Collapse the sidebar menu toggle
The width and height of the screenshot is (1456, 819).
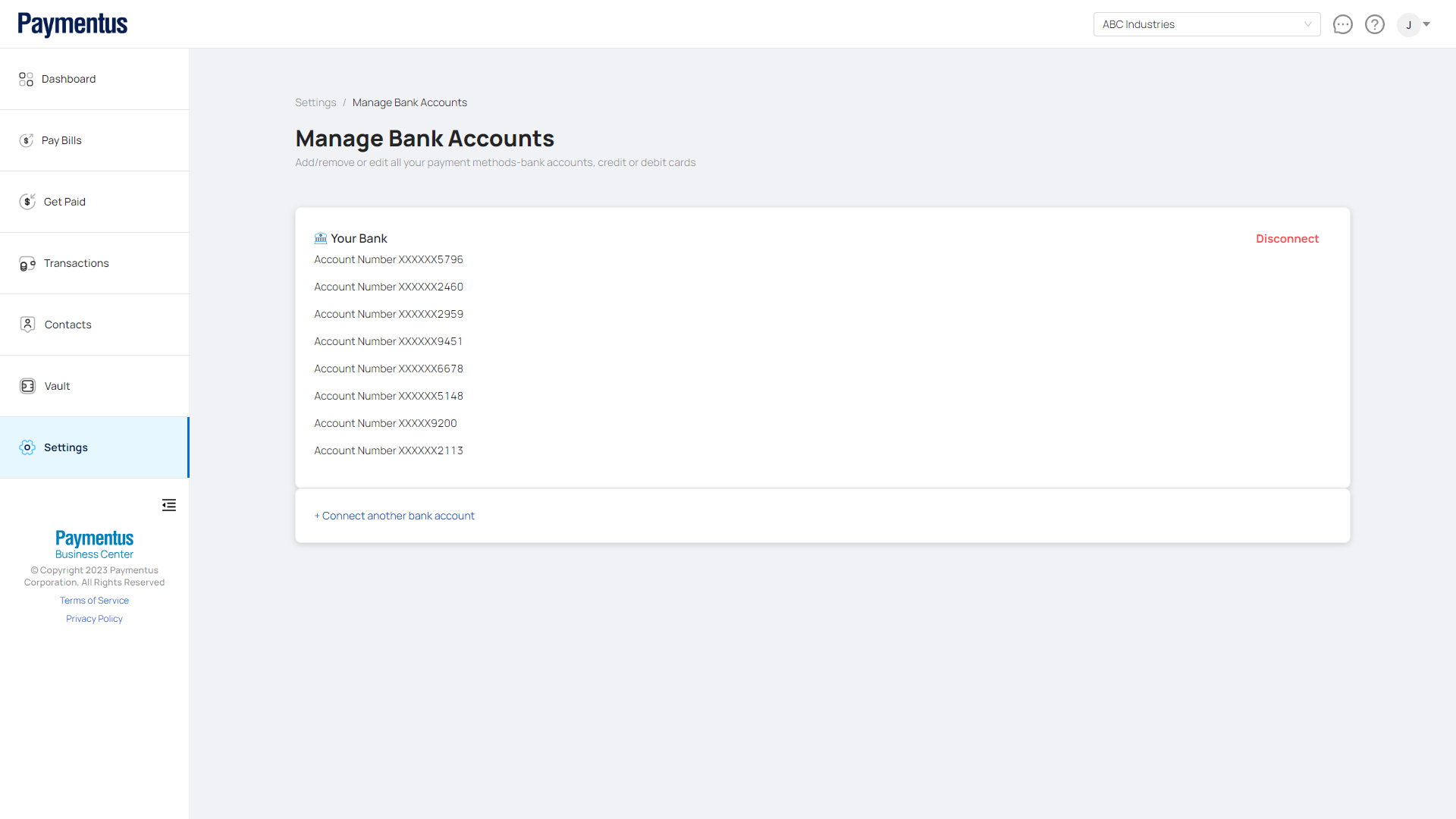tap(169, 505)
